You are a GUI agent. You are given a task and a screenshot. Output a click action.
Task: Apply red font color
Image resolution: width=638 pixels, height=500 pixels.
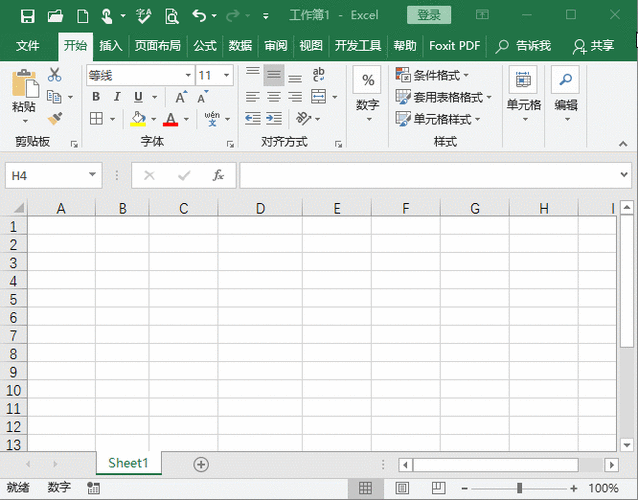(170, 119)
